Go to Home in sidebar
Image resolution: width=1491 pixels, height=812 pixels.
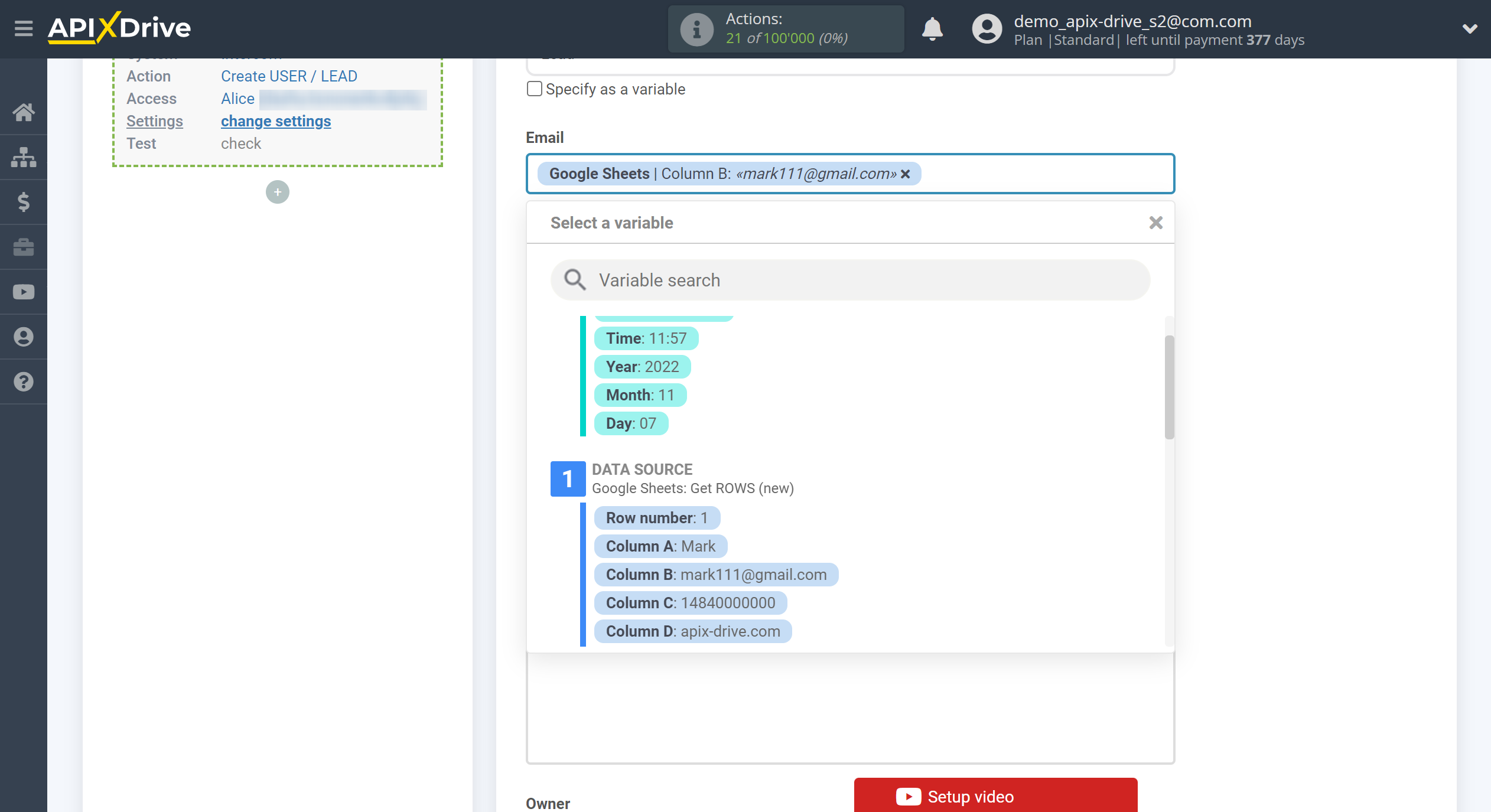click(x=24, y=112)
